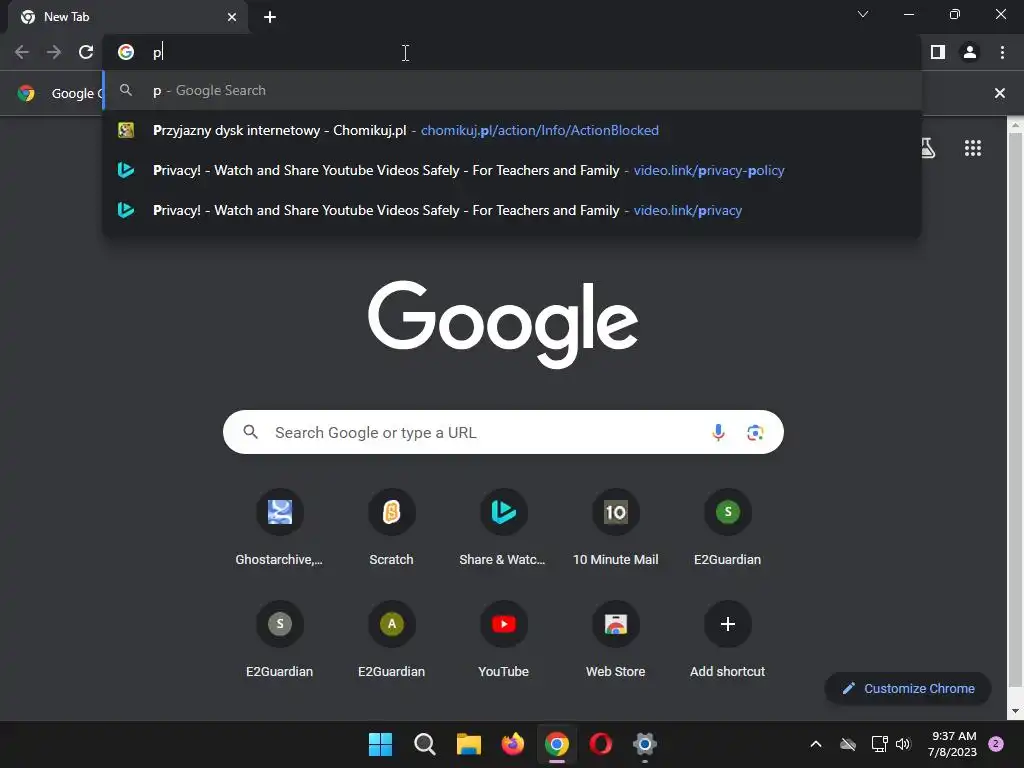Open the Windows Start menu
Viewport: 1024px width, 768px height.
tap(380, 744)
